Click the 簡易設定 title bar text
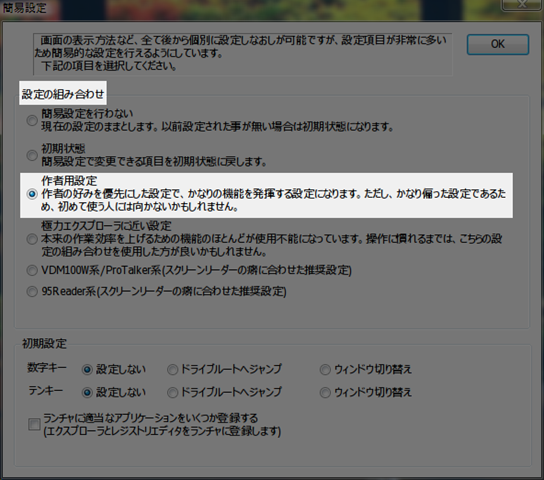The height and width of the screenshot is (480, 544). pyautogui.click(x=24, y=8)
